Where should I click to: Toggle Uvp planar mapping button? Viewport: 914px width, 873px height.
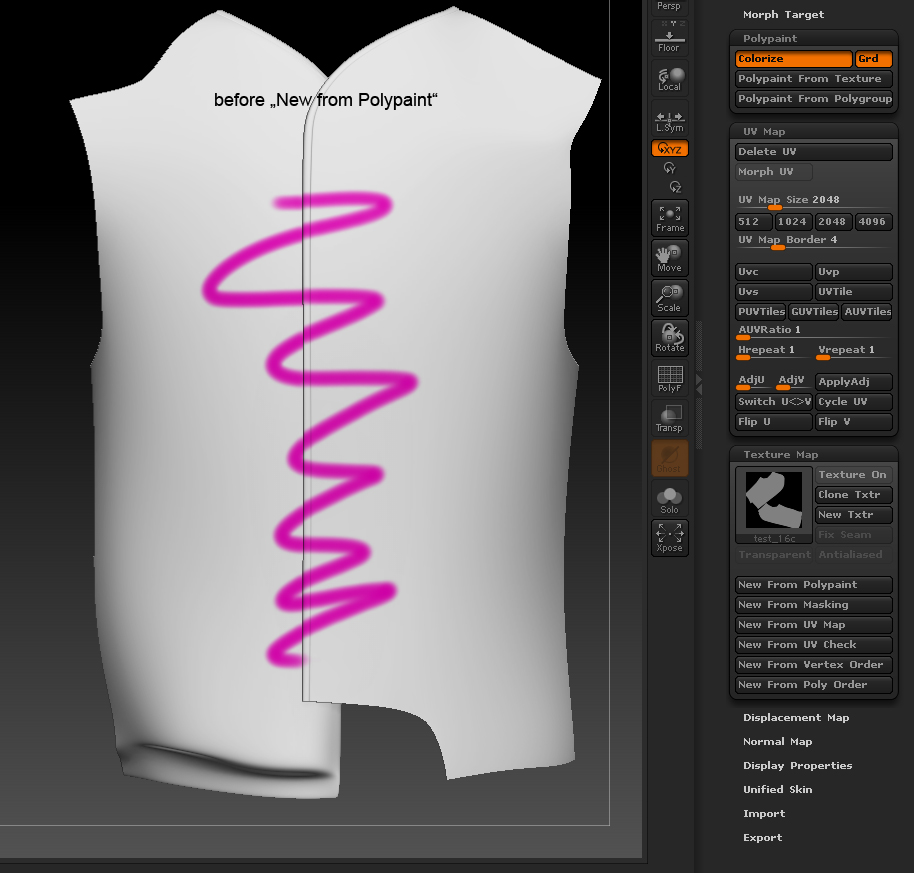tap(853, 272)
